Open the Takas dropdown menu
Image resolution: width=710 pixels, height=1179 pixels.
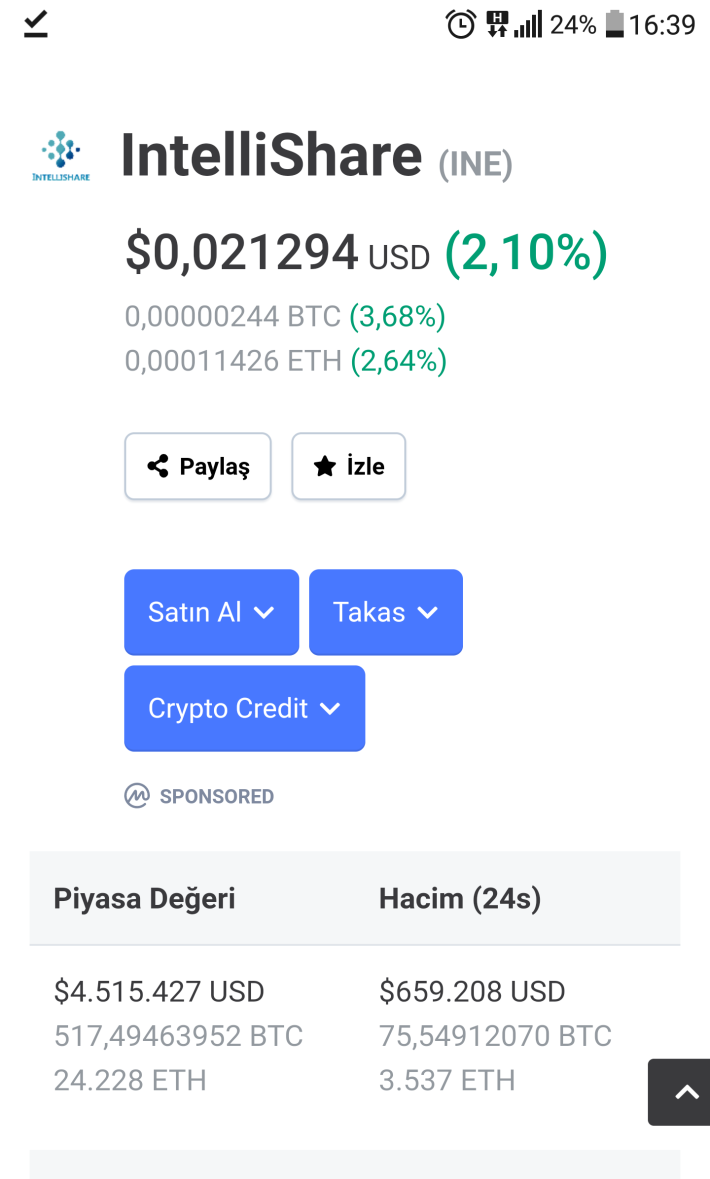[386, 612]
